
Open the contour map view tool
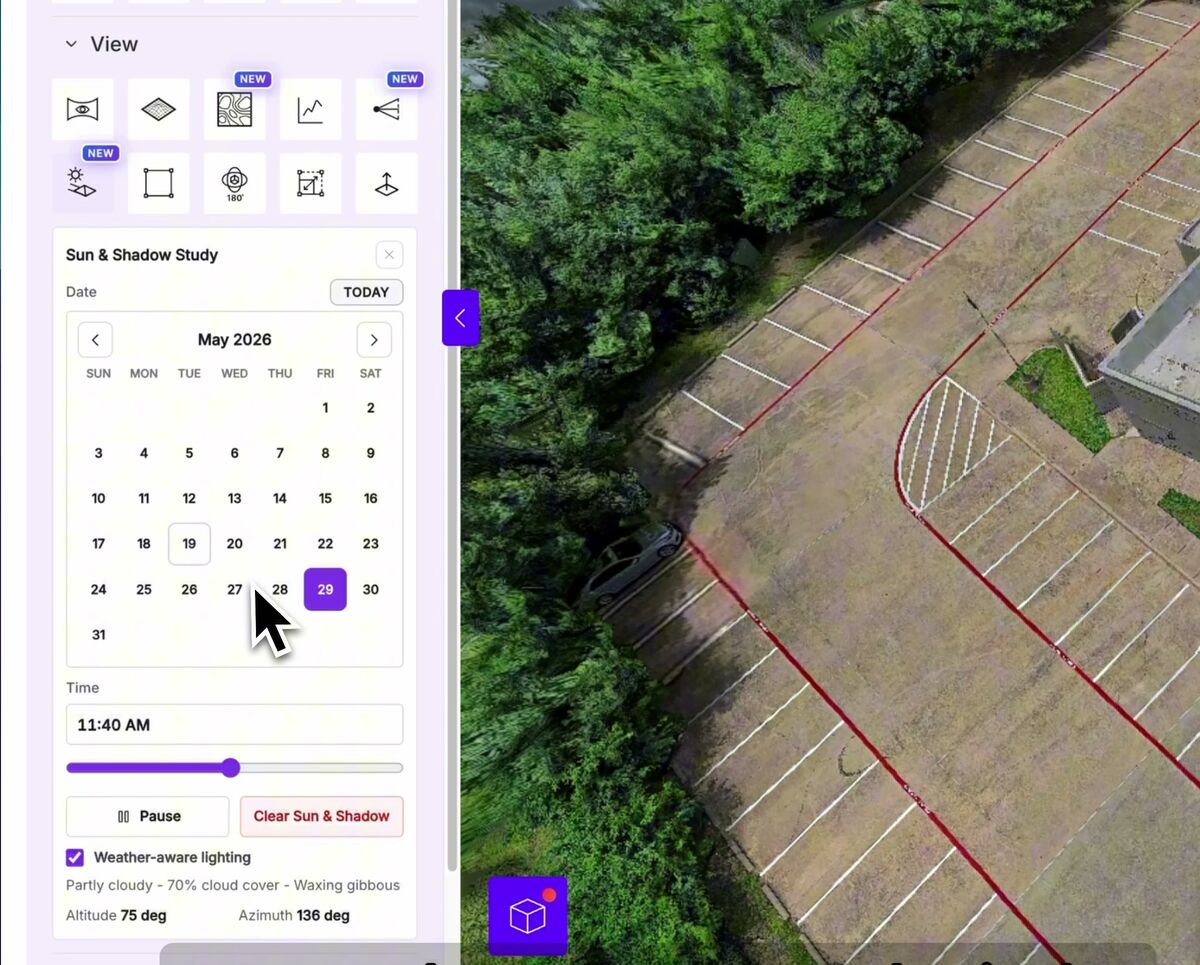(x=235, y=109)
